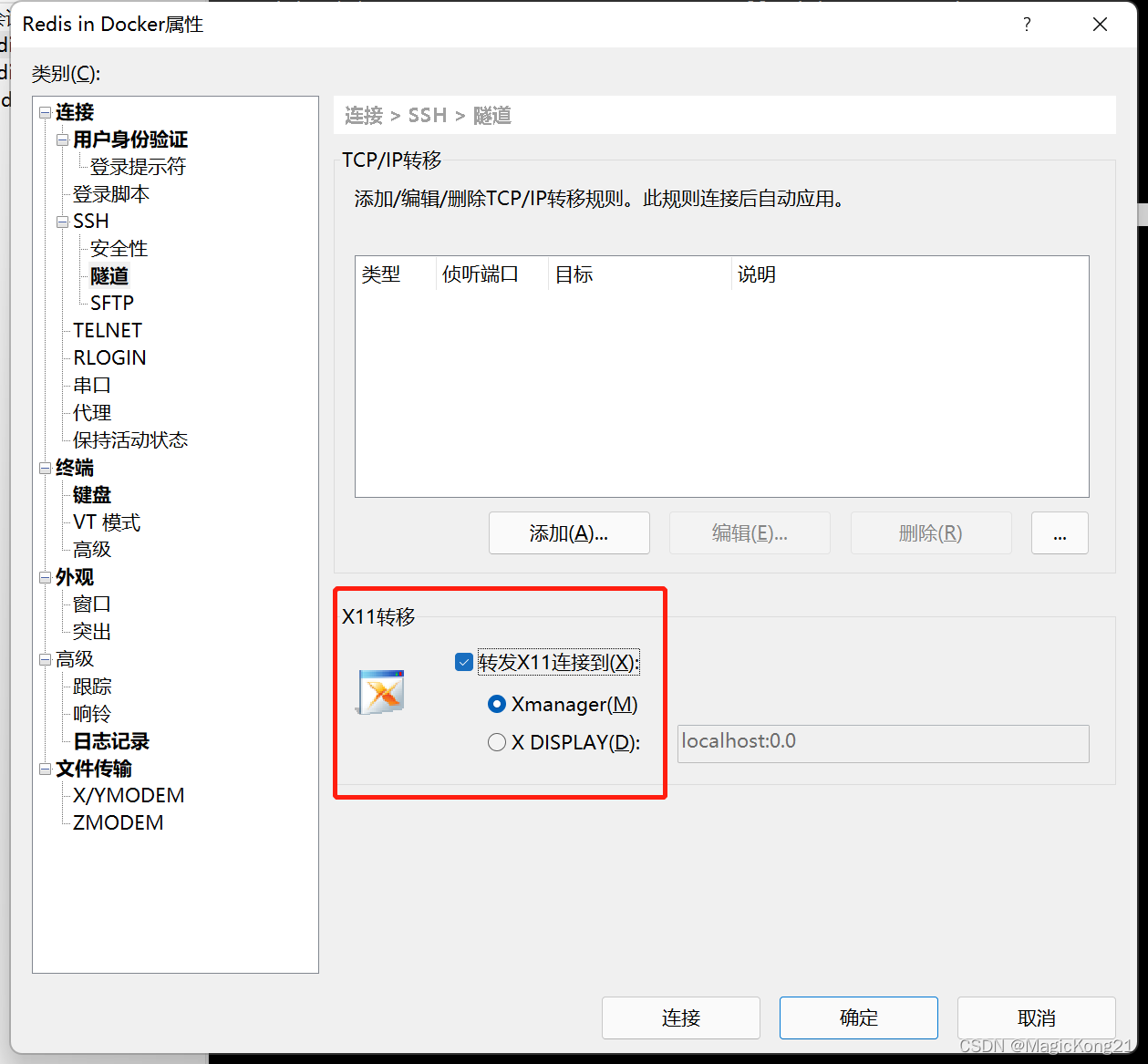Image resolution: width=1148 pixels, height=1064 pixels.
Task: Open the 日志记录 settings page
Action: [111, 741]
